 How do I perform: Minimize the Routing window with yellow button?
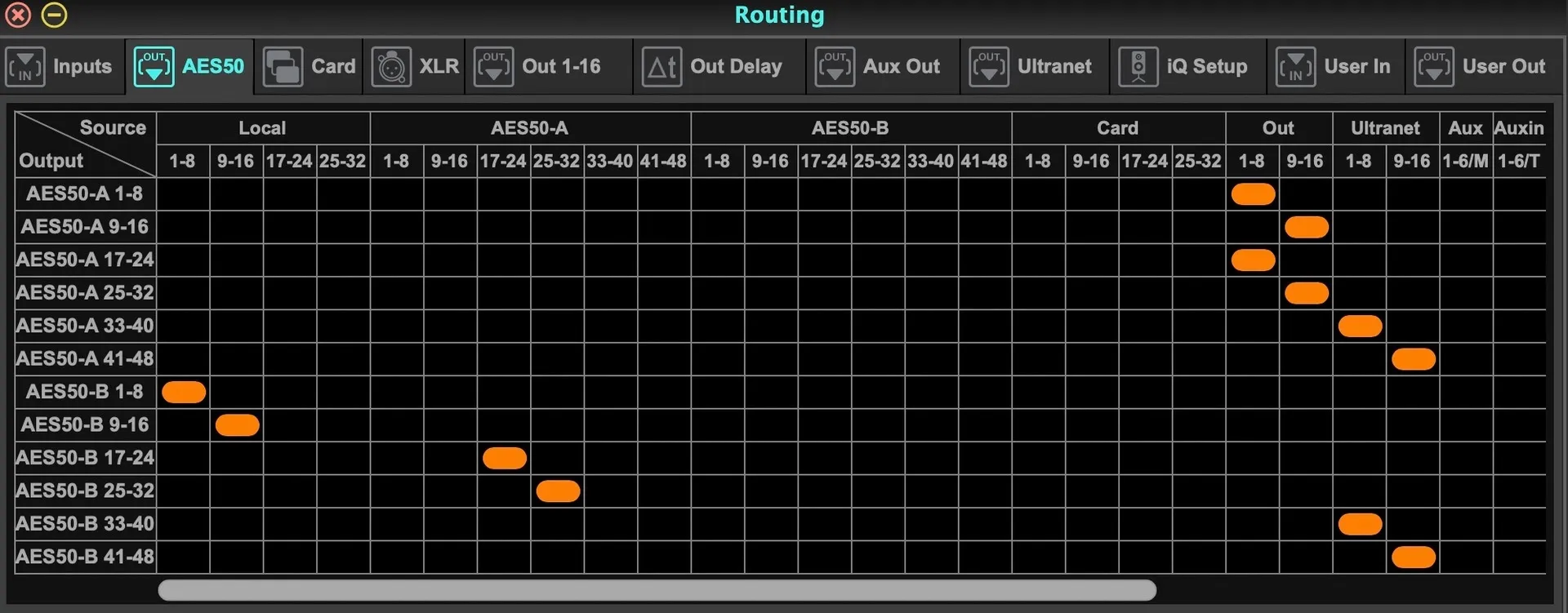[55, 15]
